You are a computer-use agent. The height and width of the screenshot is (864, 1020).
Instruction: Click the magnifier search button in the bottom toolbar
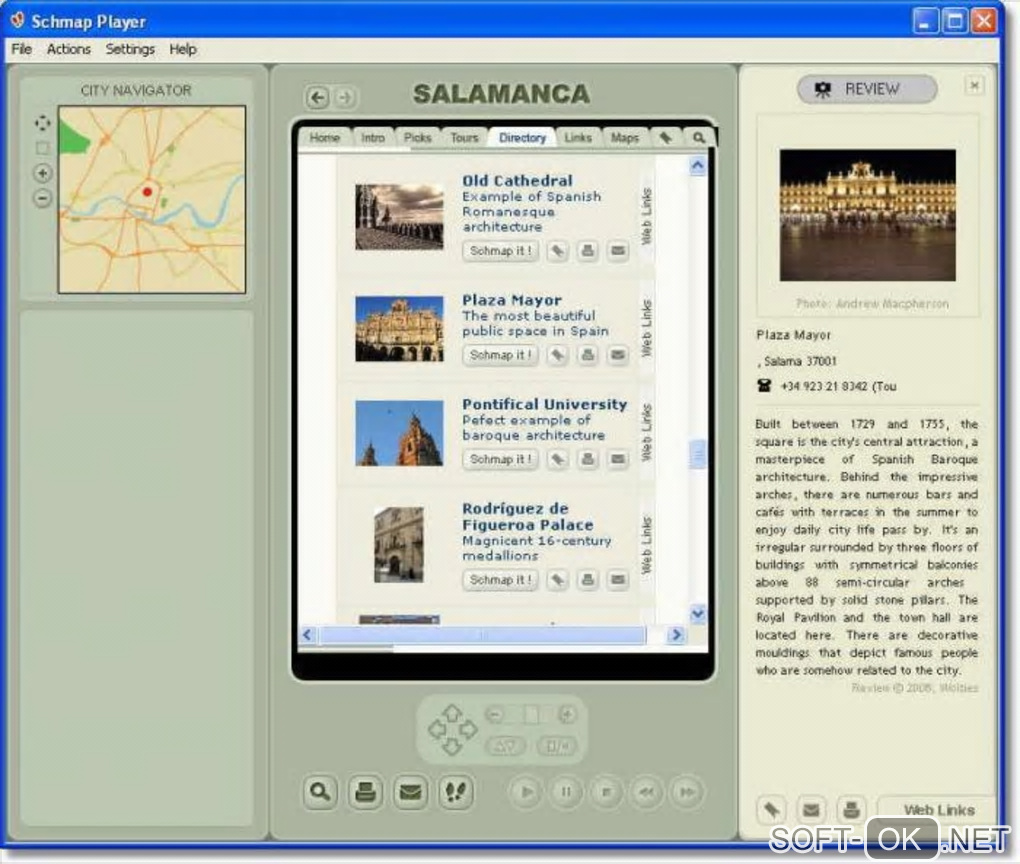pyautogui.click(x=320, y=792)
